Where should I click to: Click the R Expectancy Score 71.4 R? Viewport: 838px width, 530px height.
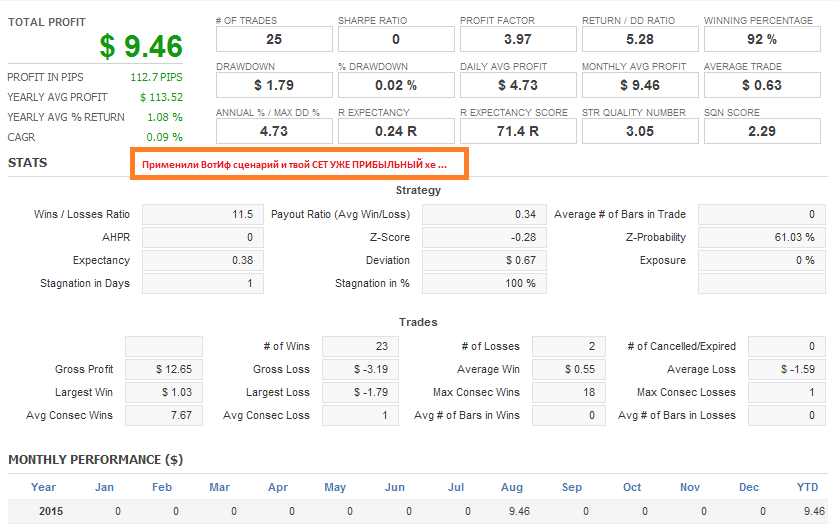[518, 131]
